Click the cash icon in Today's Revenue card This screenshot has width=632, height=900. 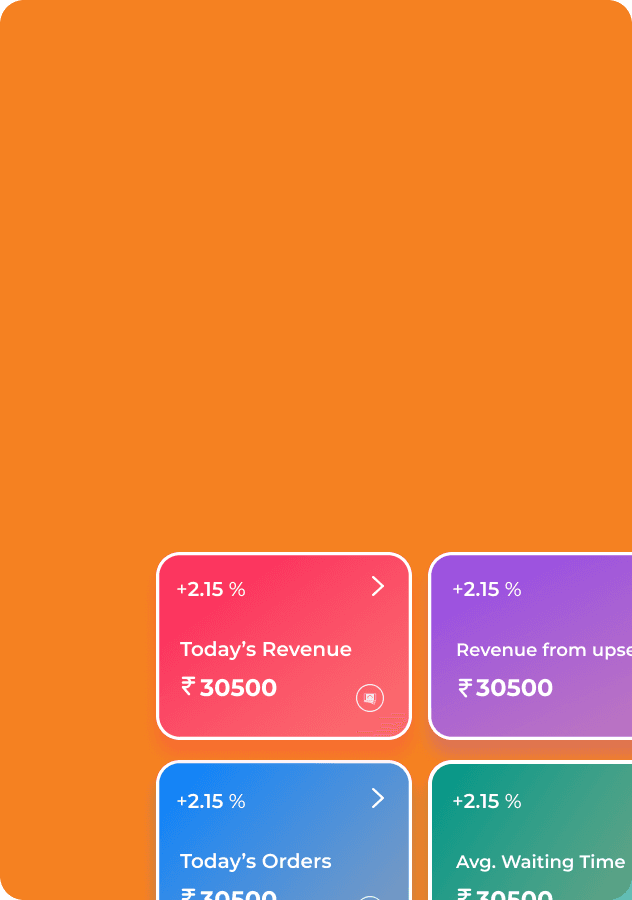click(370, 698)
